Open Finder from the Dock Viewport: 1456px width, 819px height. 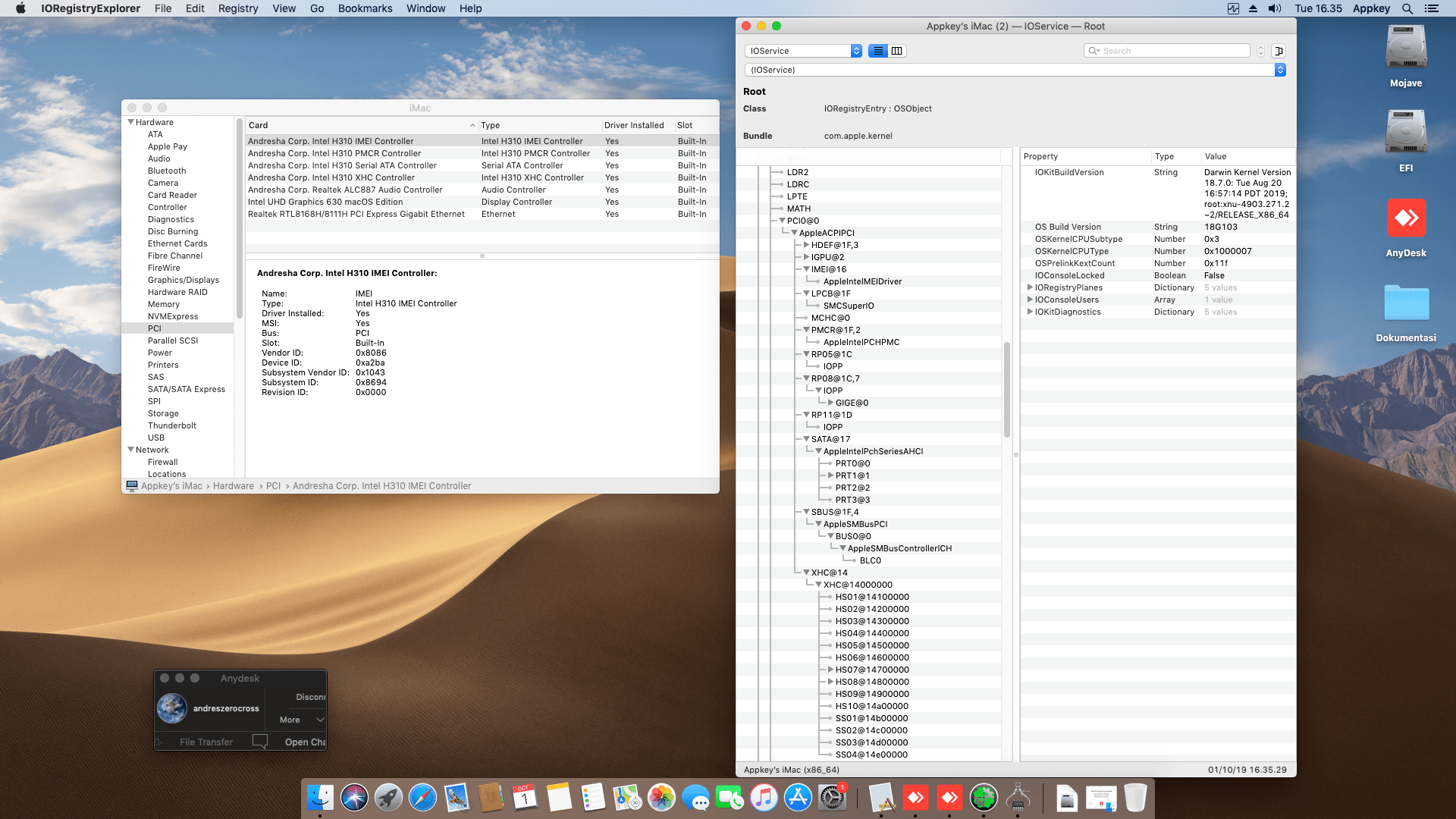click(320, 798)
